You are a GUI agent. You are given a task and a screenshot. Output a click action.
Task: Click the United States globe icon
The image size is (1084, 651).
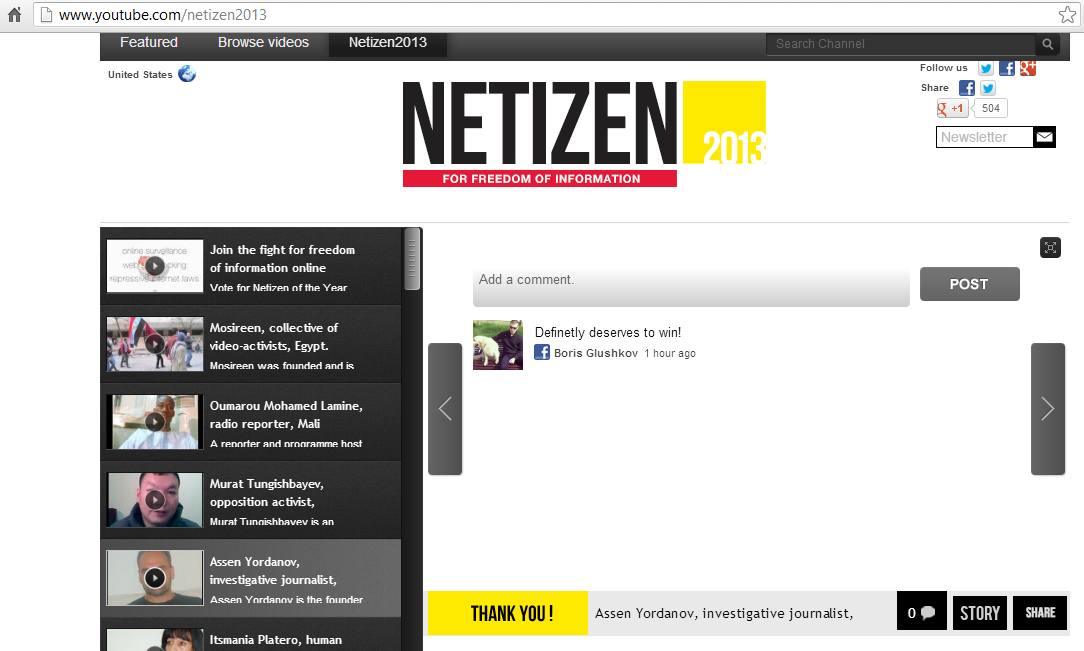tap(187, 74)
